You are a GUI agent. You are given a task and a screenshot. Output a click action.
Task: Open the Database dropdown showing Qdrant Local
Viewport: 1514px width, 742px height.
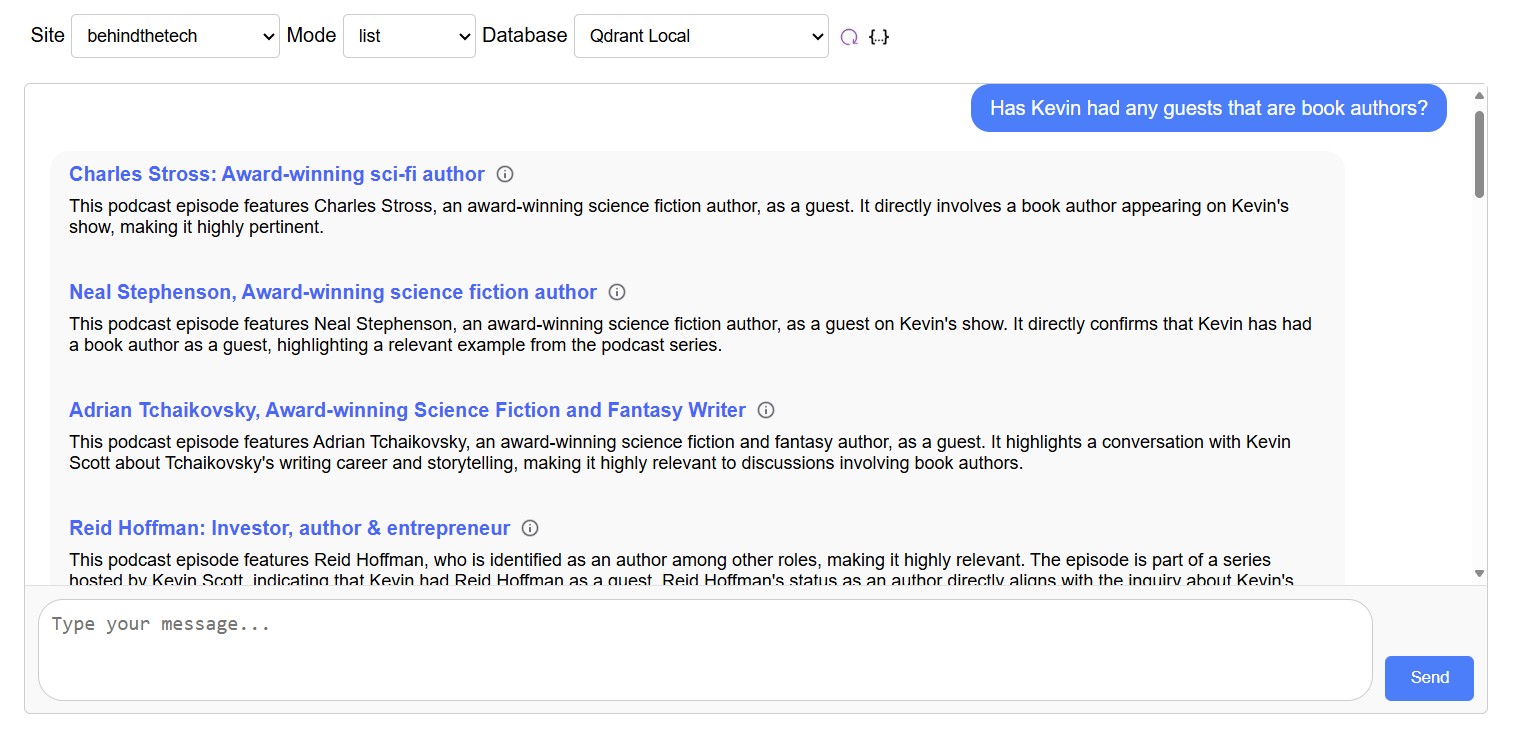(700, 36)
